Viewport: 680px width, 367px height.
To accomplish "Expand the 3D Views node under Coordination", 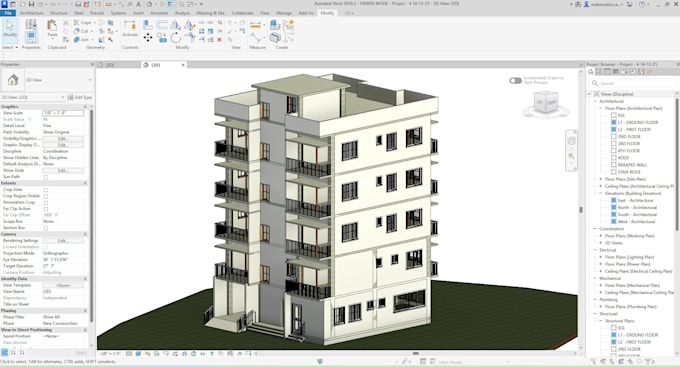I will (x=601, y=243).
